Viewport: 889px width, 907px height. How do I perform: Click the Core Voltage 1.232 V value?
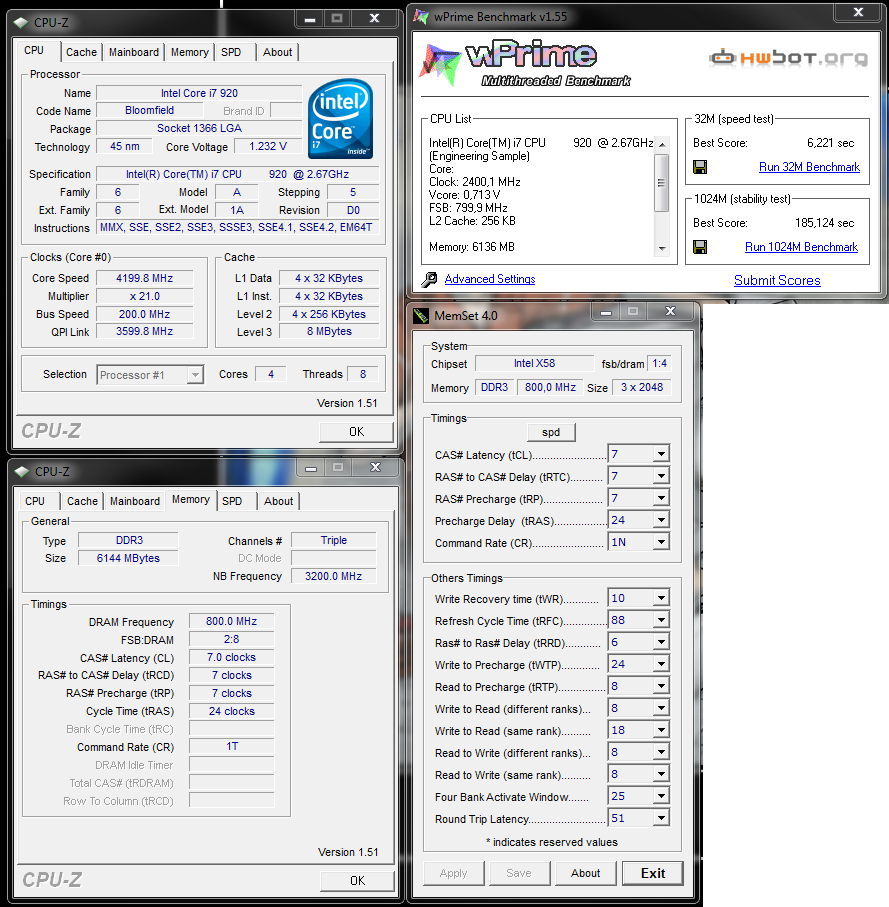coord(268,146)
